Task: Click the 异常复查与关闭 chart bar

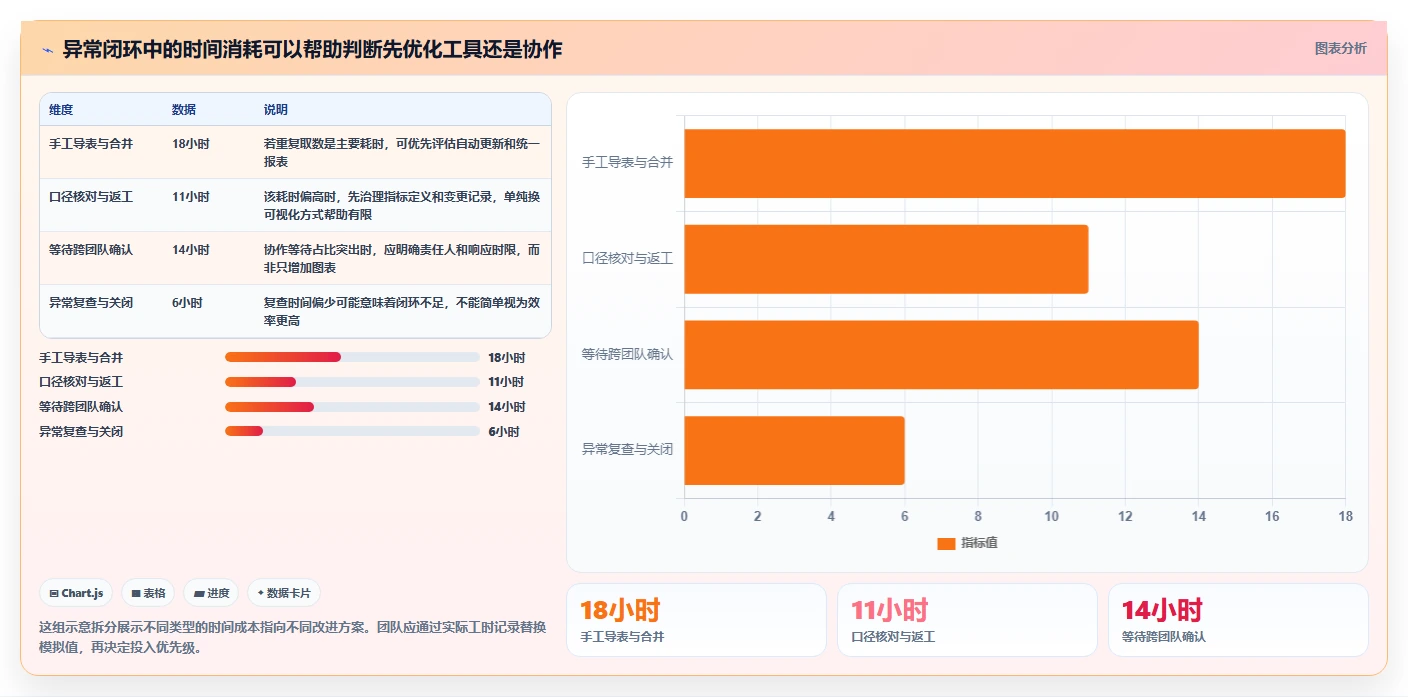Action: click(794, 451)
